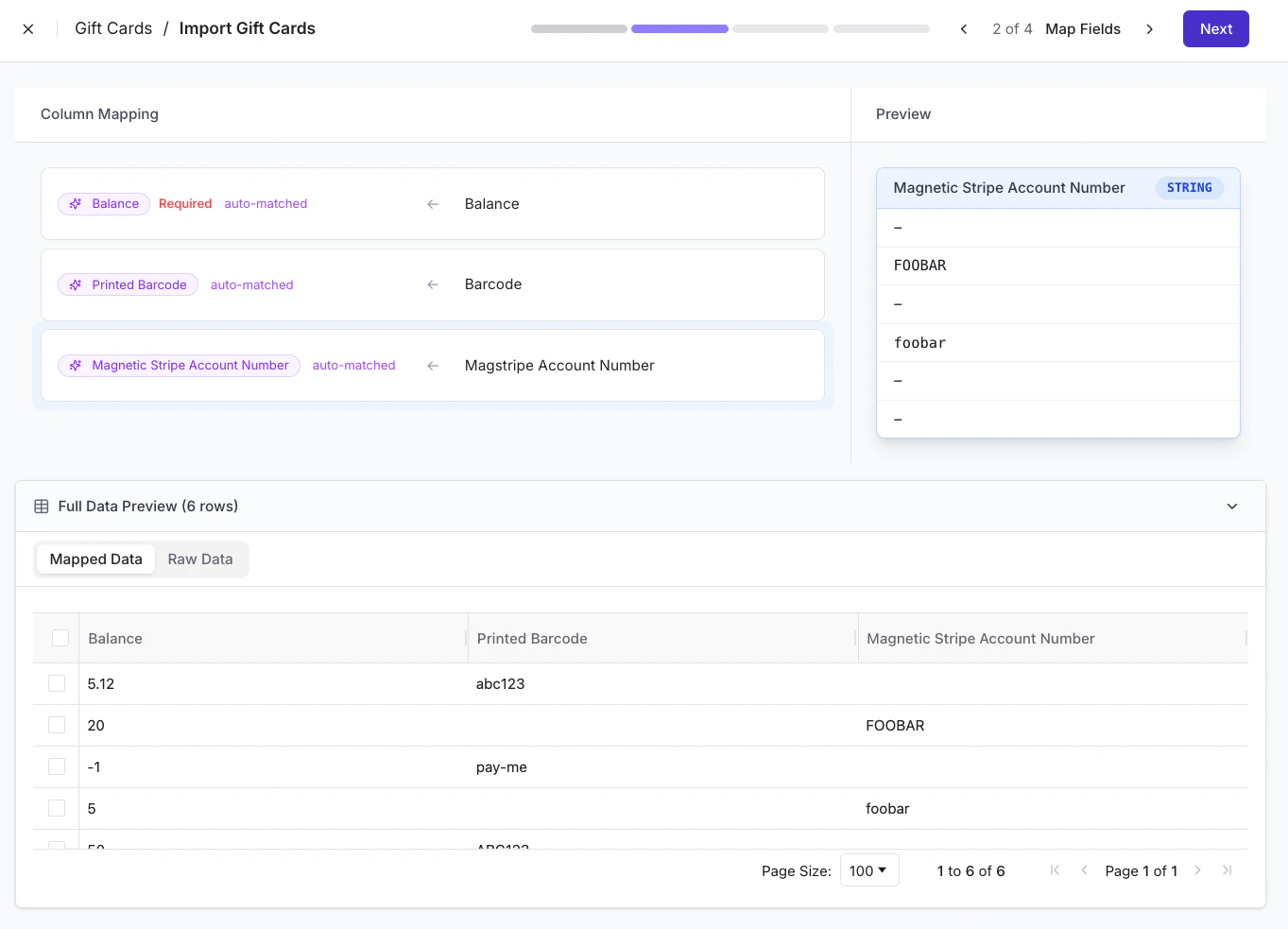Click the FOOBAR value in Preview panel

919,266
